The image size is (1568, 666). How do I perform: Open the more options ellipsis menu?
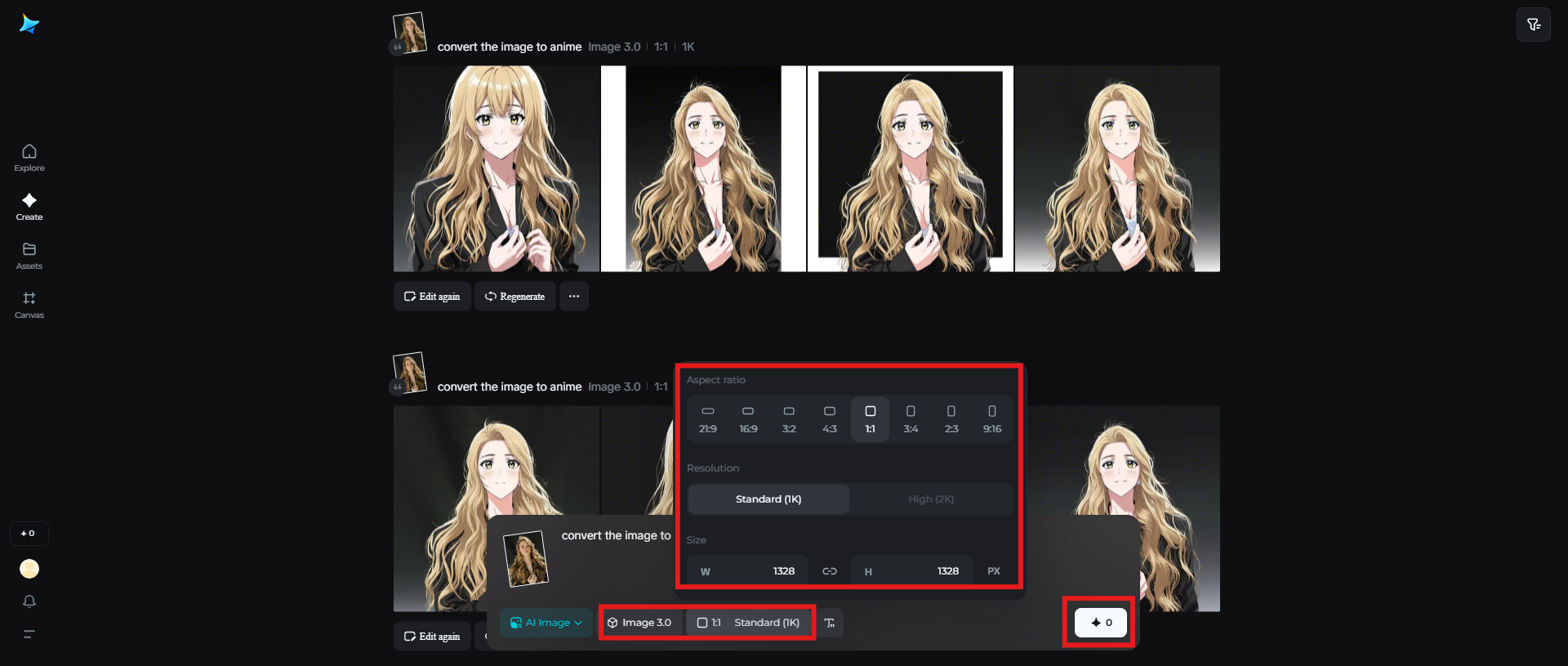[574, 297]
